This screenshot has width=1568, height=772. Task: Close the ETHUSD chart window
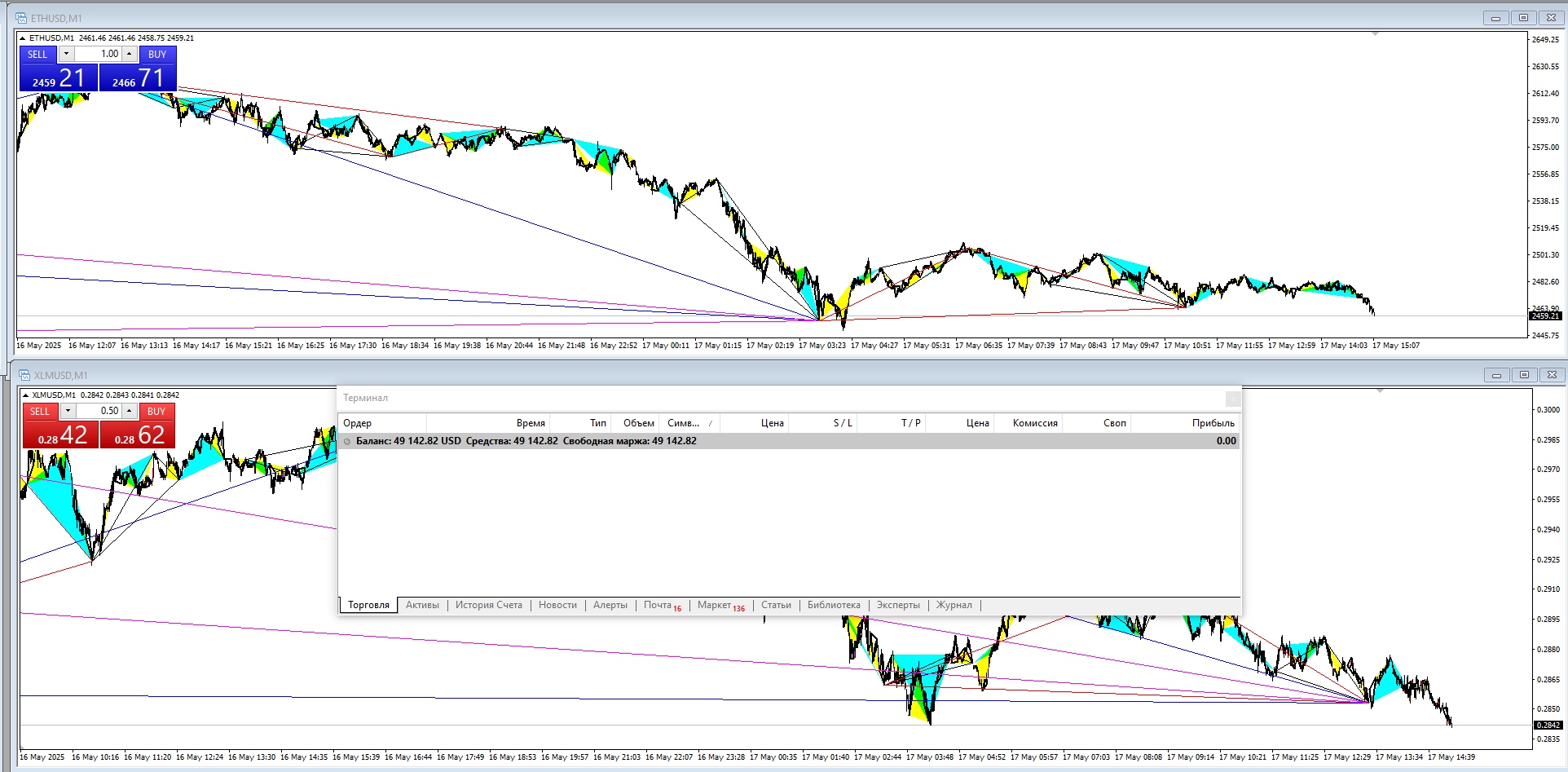click(1551, 18)
